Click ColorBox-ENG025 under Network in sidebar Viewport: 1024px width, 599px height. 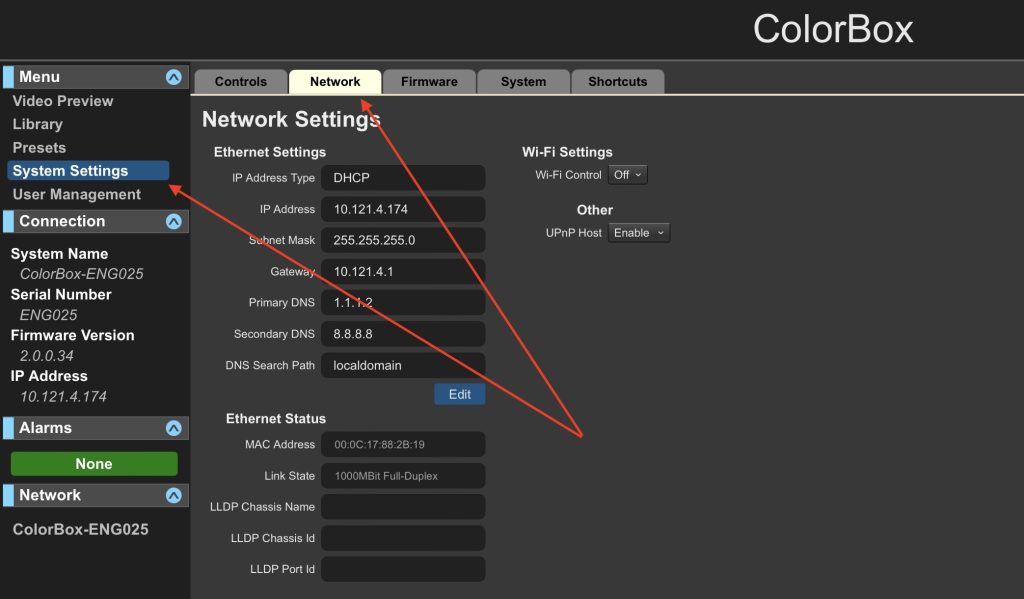(x=80, y=529)
